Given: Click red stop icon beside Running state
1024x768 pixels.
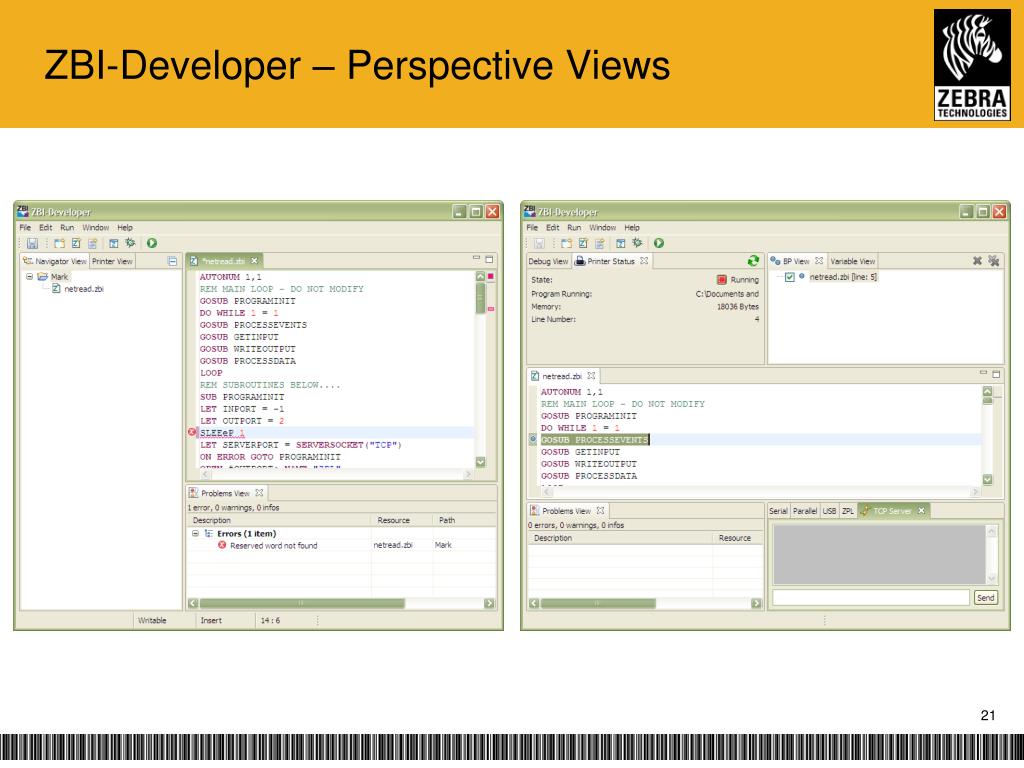Looking at the screenshot, I should pyautogui.click(x=722, y=280).
